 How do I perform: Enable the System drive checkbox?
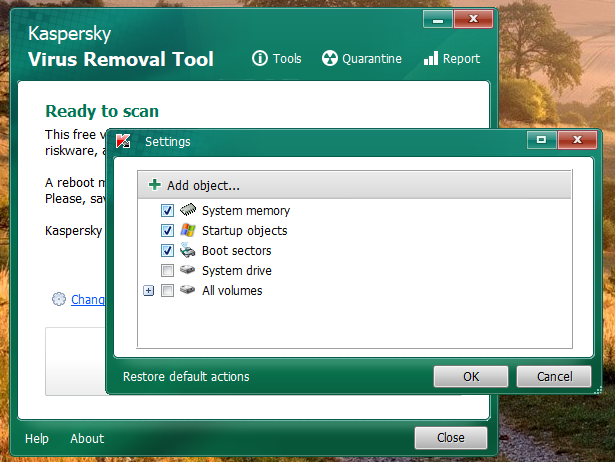point(168,271)
